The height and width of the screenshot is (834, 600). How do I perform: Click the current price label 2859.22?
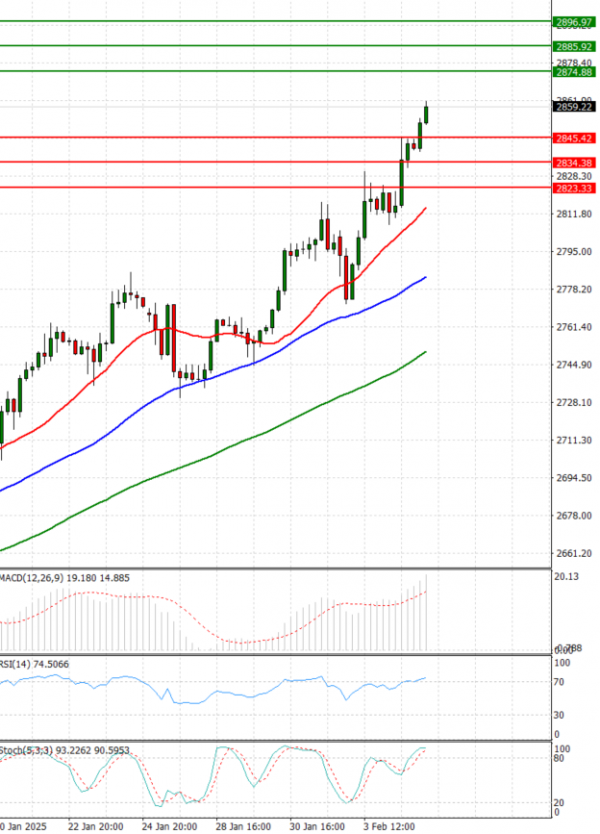573,107
